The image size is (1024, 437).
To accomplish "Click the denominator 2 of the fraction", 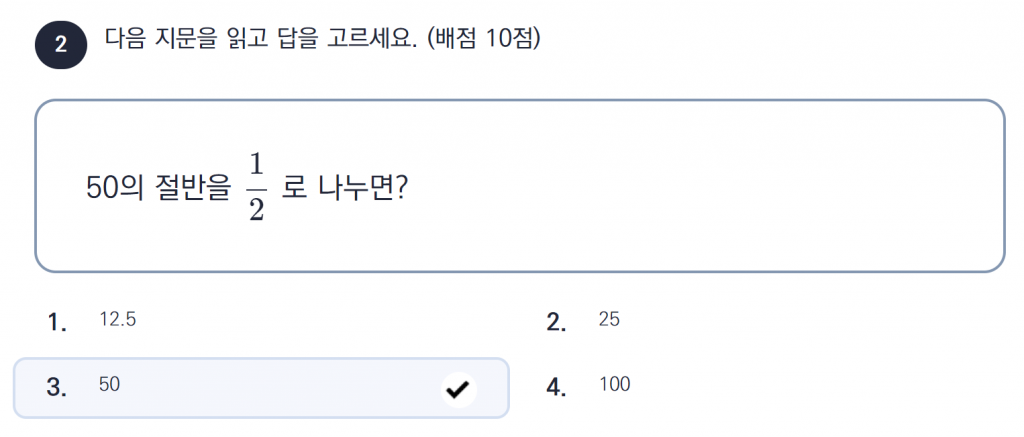I will click(256, 207).
